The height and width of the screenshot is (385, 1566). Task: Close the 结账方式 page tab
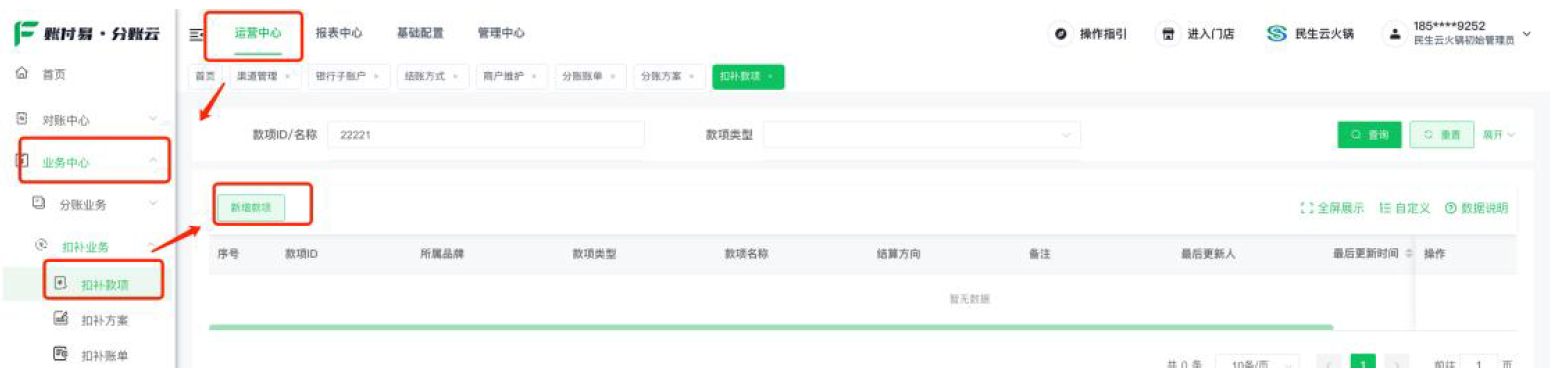454,76
